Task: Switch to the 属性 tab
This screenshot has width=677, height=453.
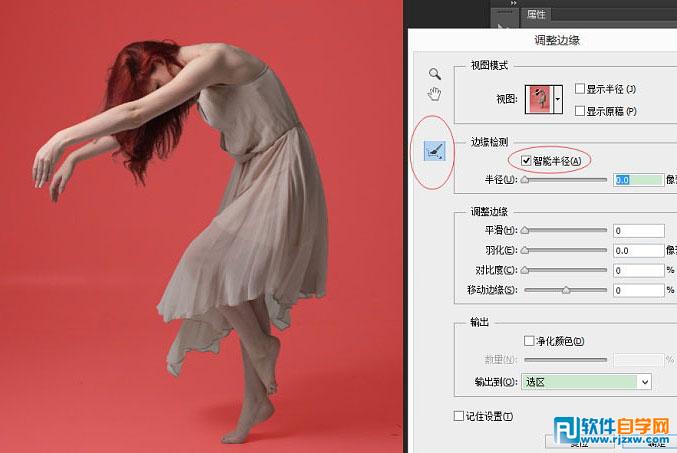Action: (x=536, y=14)
